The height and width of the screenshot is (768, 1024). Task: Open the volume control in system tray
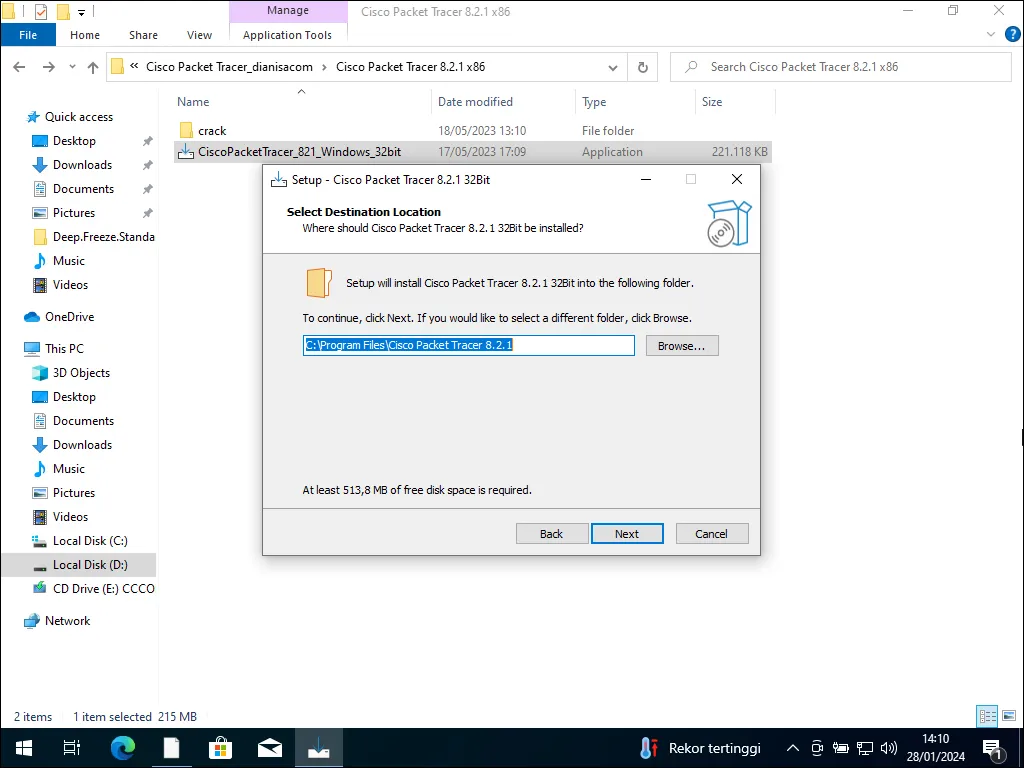tap(888, 748)
